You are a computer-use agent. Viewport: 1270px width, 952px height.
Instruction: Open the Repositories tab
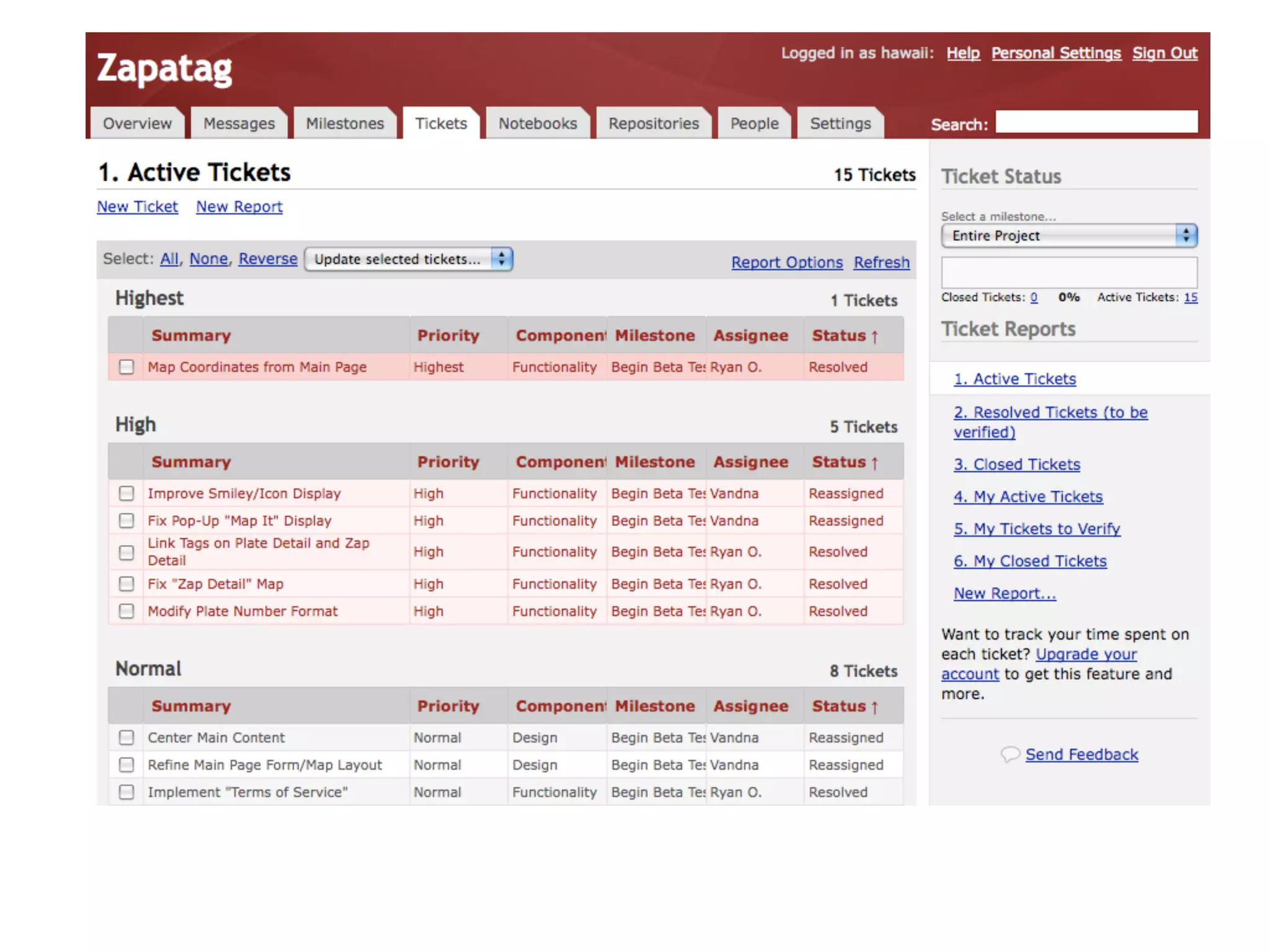point(653,123)
